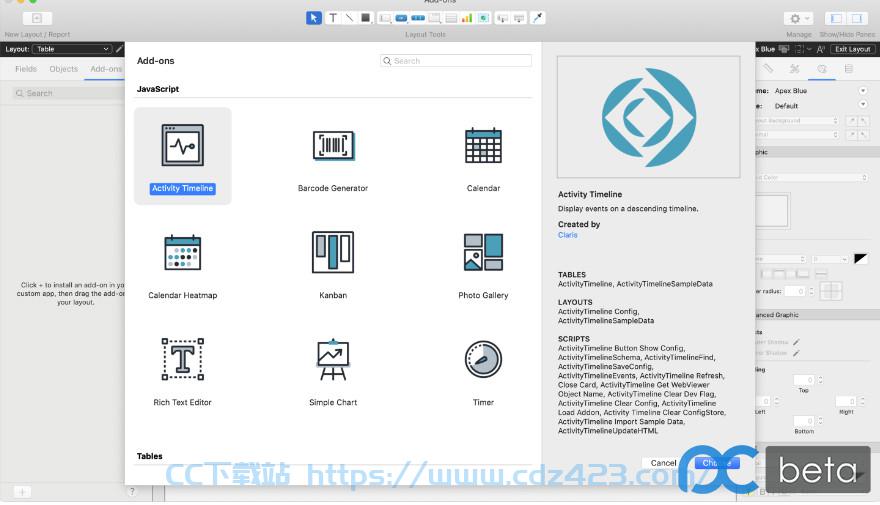This screenshot has width=880, height=505.
Task: Select the Text tool in toolbar
Action: [333, 18]
